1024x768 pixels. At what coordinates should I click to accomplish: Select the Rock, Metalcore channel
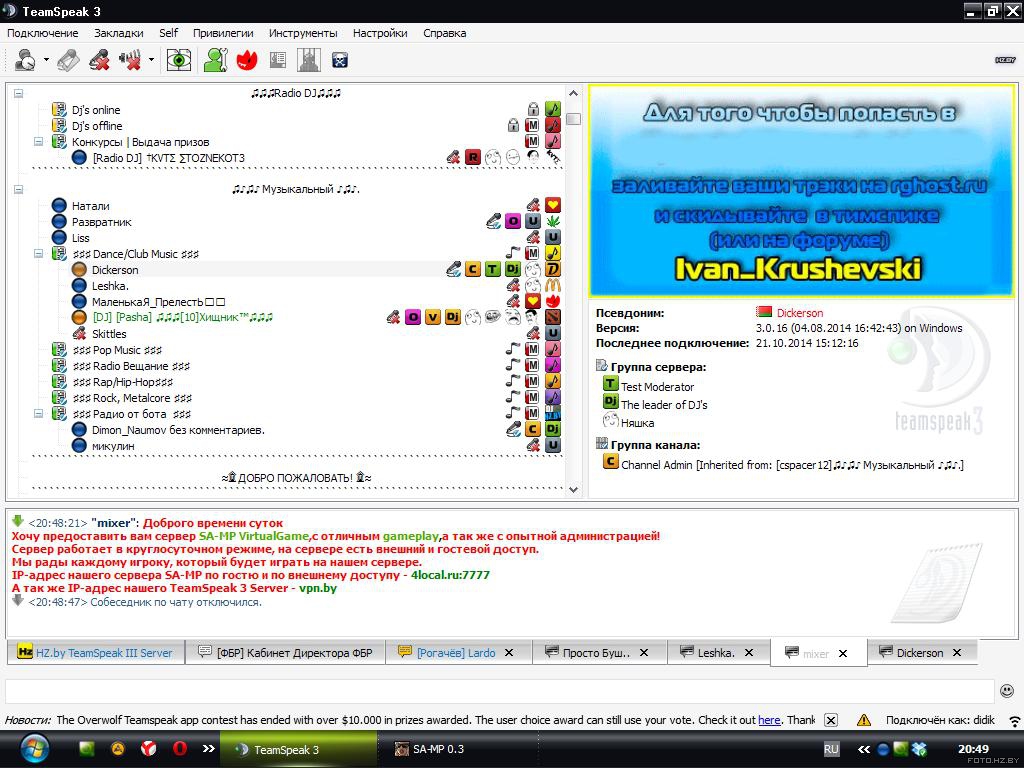tap(133, 398)
